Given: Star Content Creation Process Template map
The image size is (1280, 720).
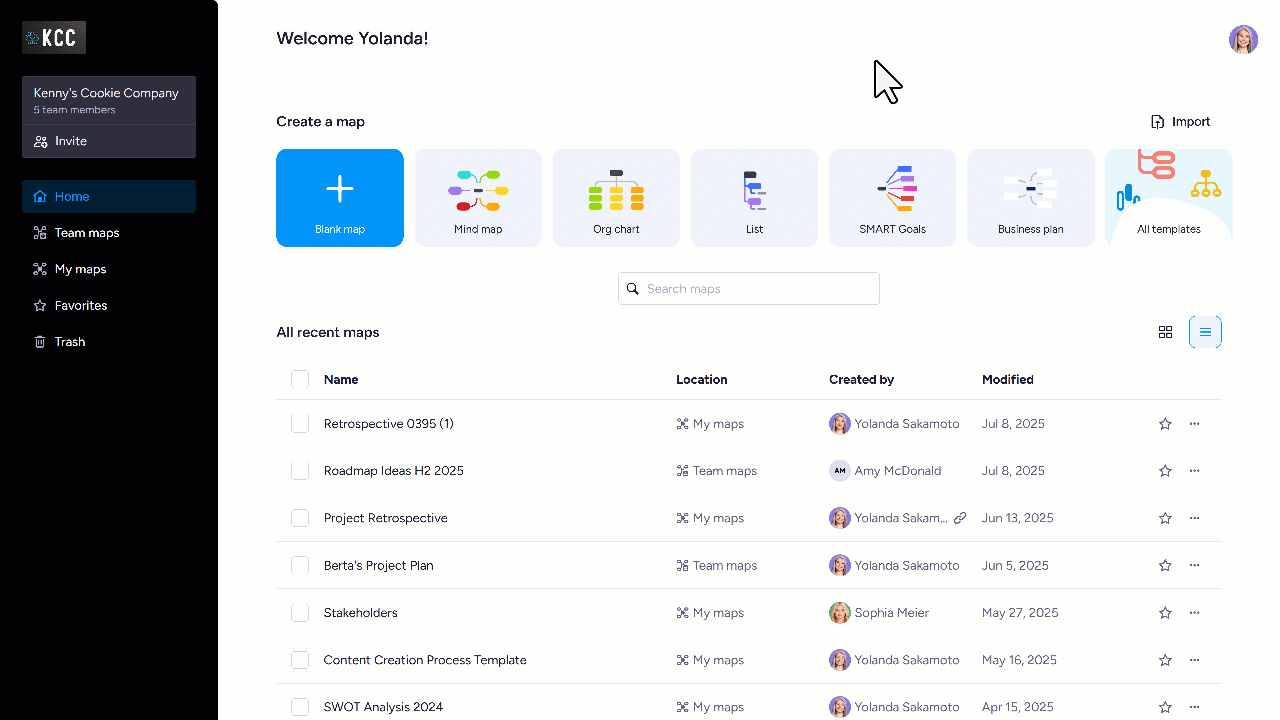Looking at the screenshot, I should click(x=1165, y=660).
